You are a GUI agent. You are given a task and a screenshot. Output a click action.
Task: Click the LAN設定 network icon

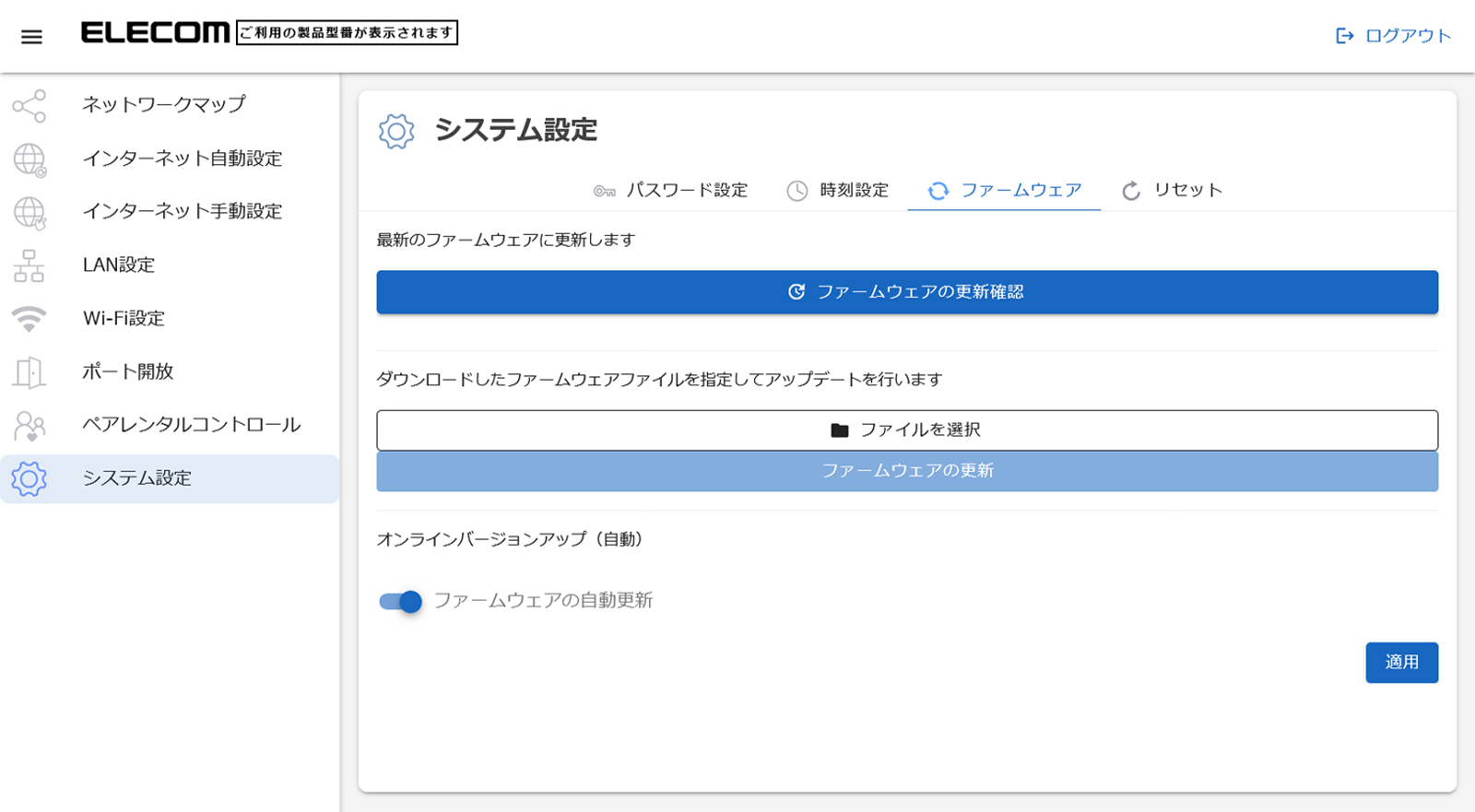tap(29, 266)
